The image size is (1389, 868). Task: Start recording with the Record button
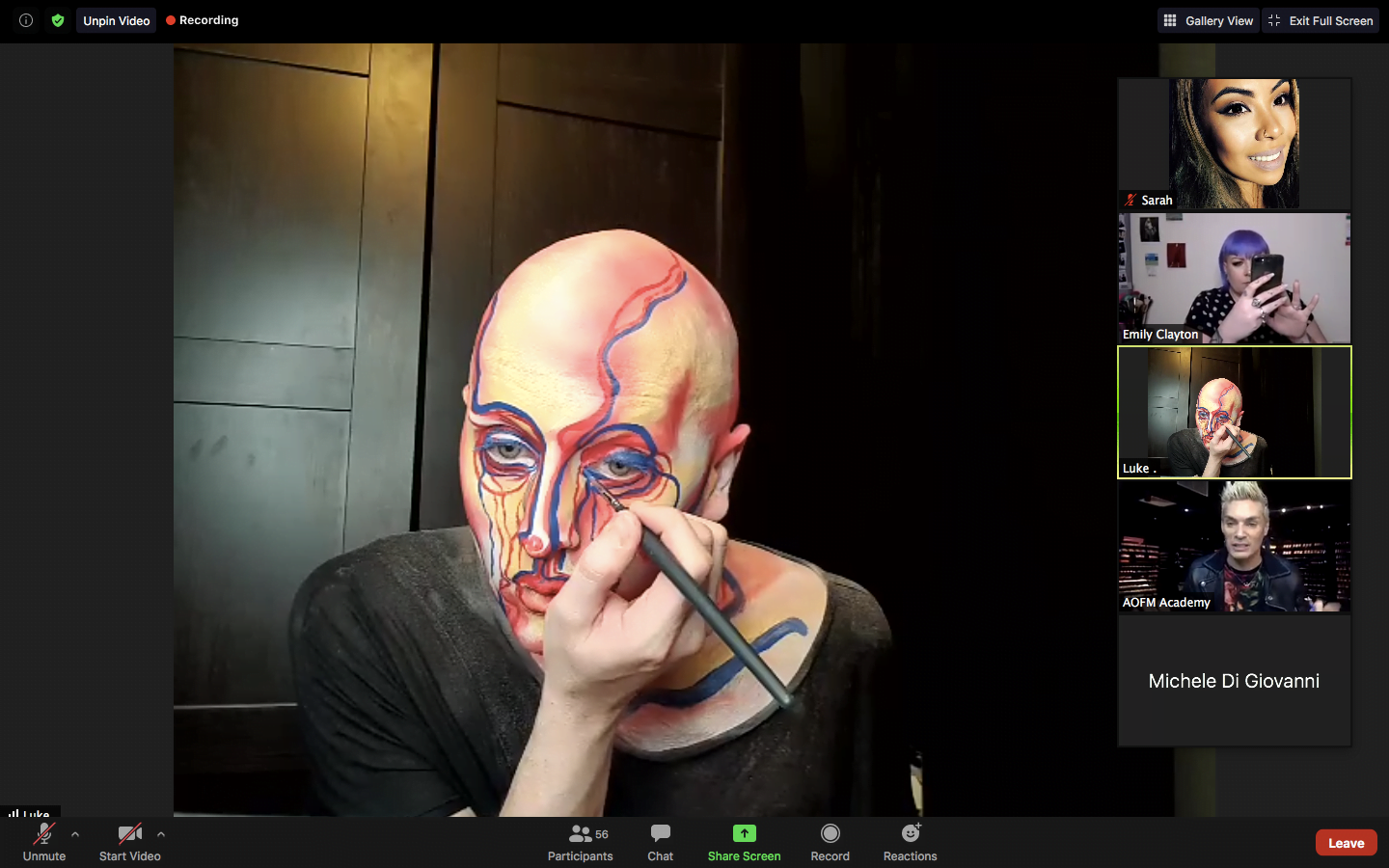(x=830, y=841)
